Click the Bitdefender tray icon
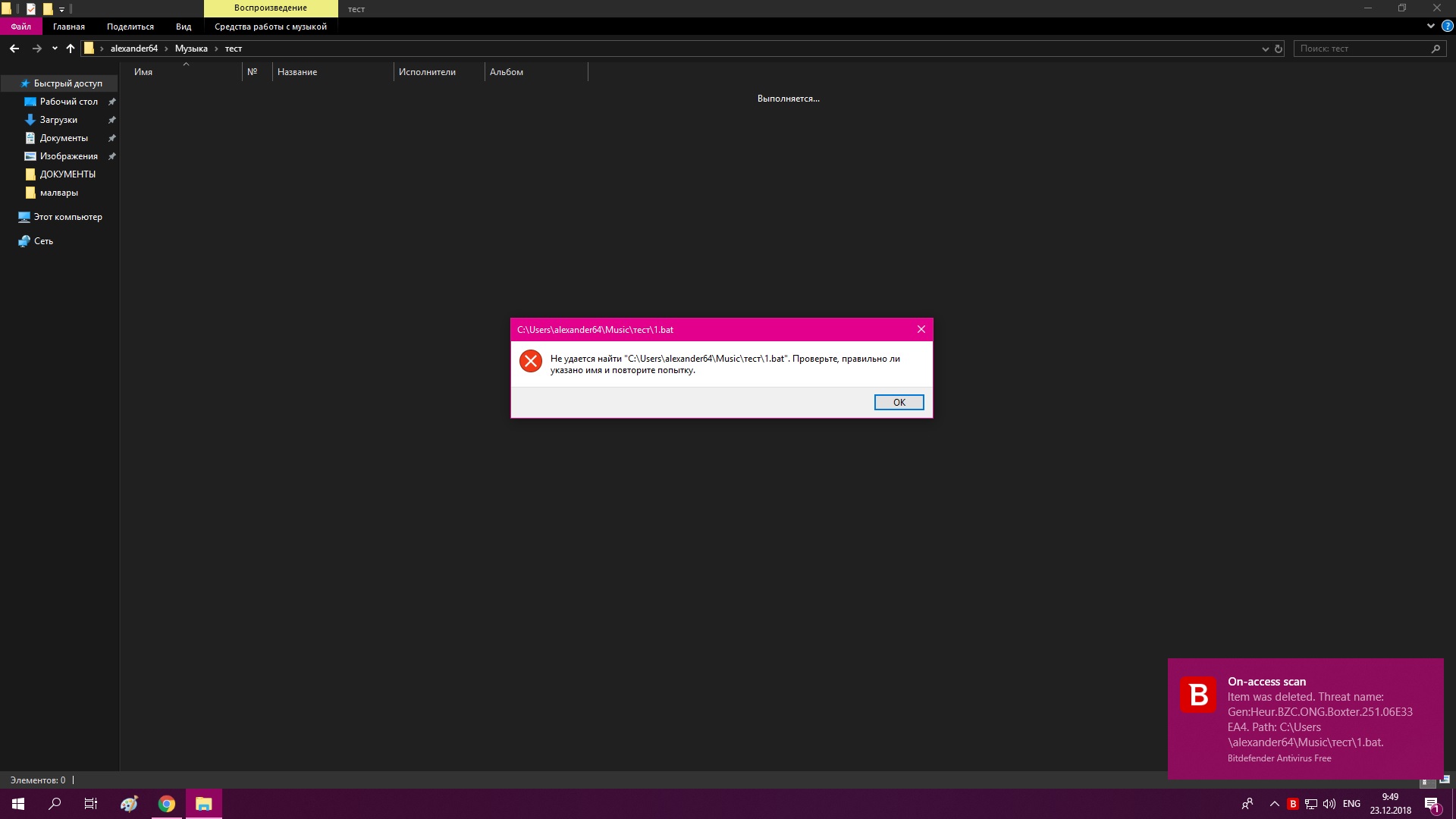Image resolution: width=1456 pixels, height=819 pixels. tap(1293, 804)
